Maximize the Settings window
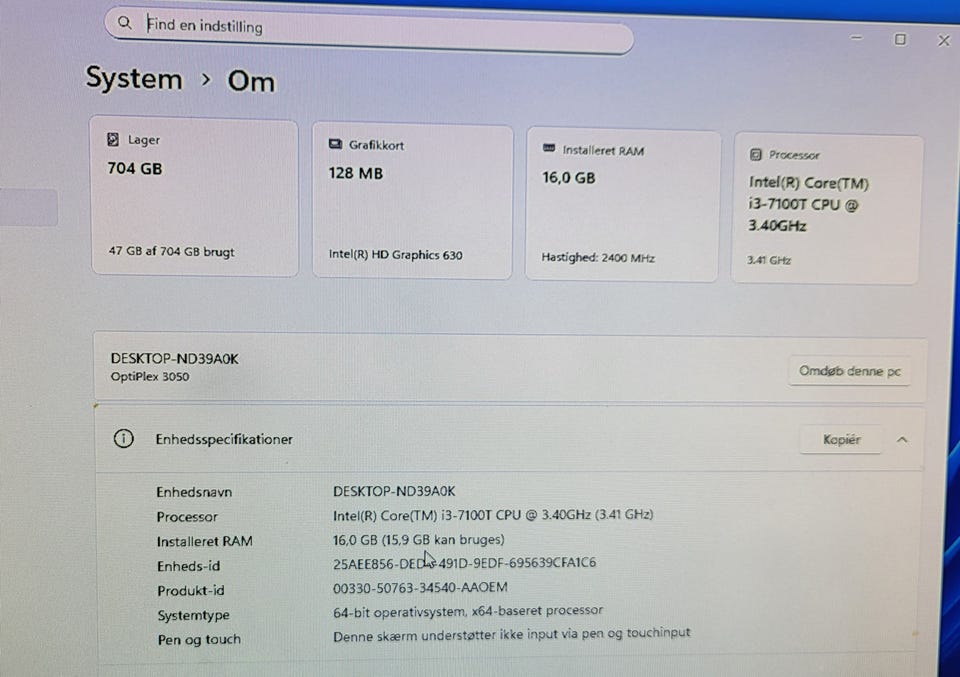960x677 pixels. point(900,39)
